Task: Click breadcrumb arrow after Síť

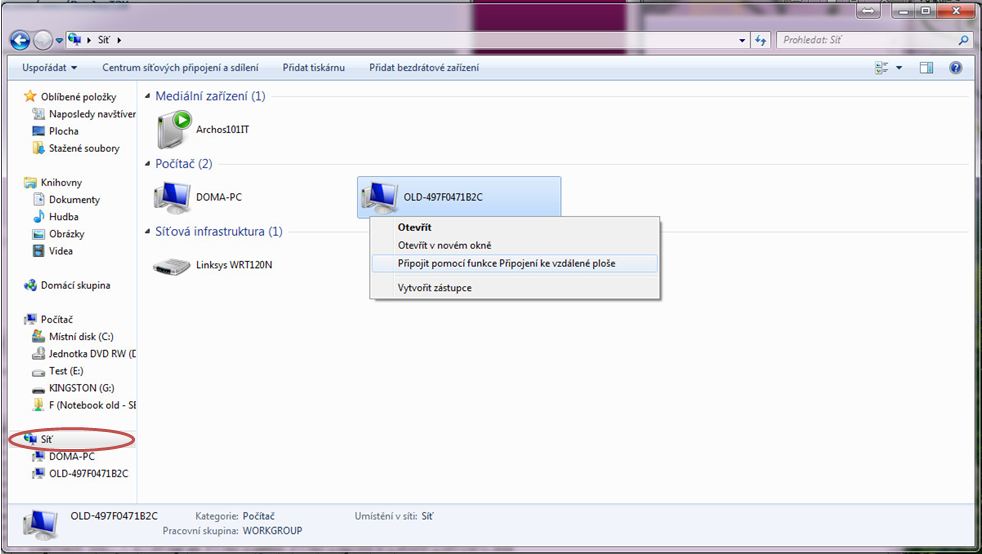Action: (119, 40)
